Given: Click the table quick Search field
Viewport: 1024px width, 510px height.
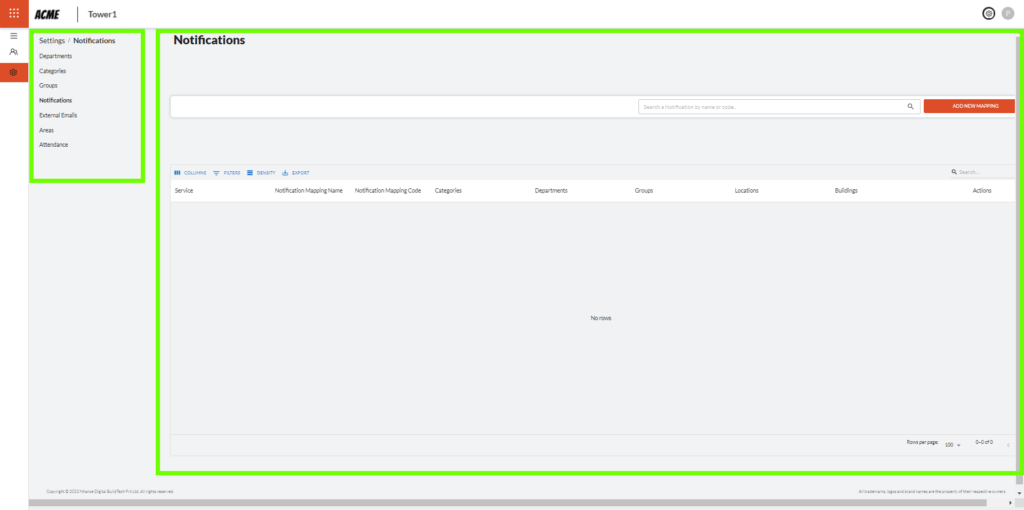Looking at the screenshot, I should (x=983, y=172).
